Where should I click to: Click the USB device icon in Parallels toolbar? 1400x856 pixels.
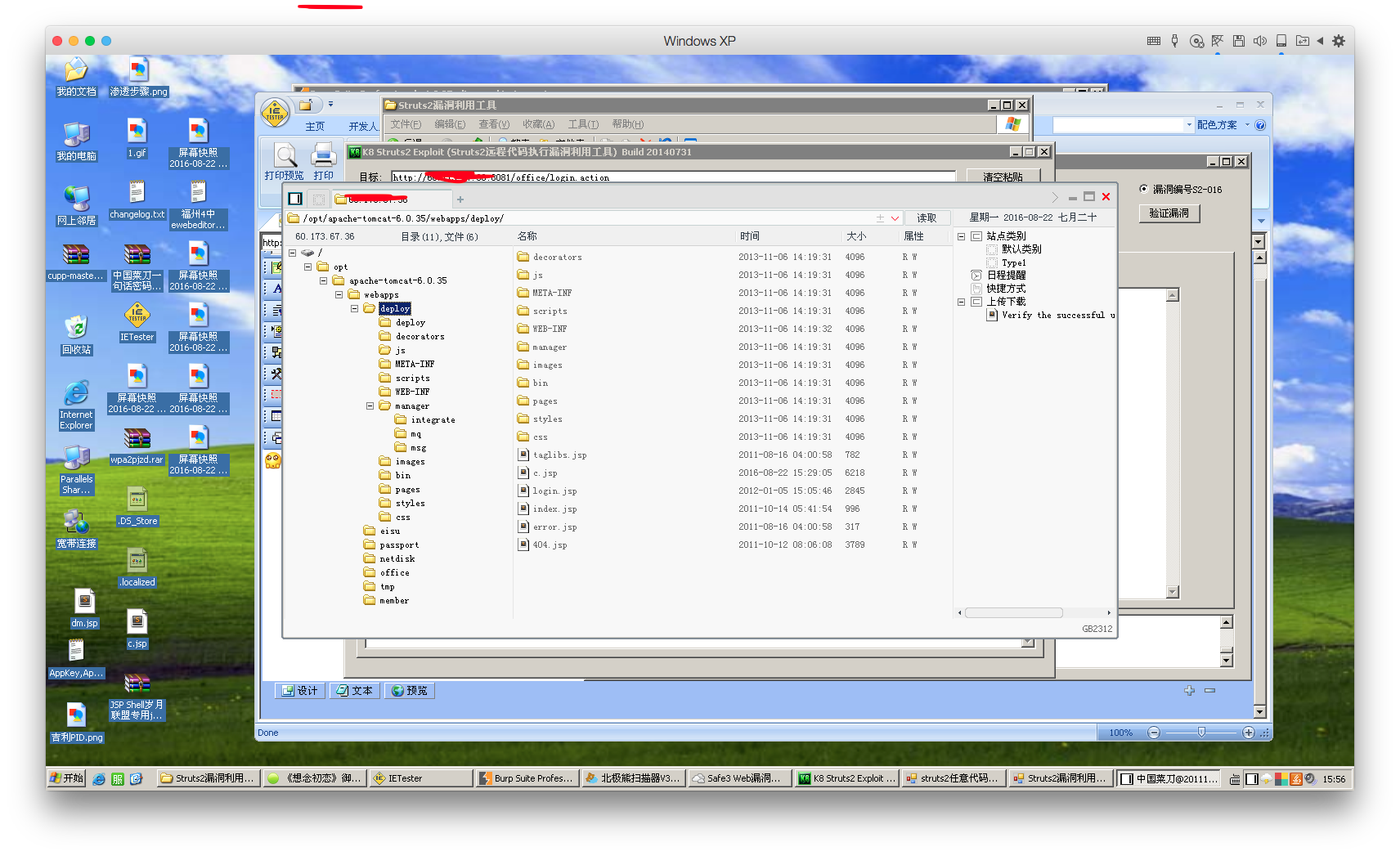point(1175,41)
